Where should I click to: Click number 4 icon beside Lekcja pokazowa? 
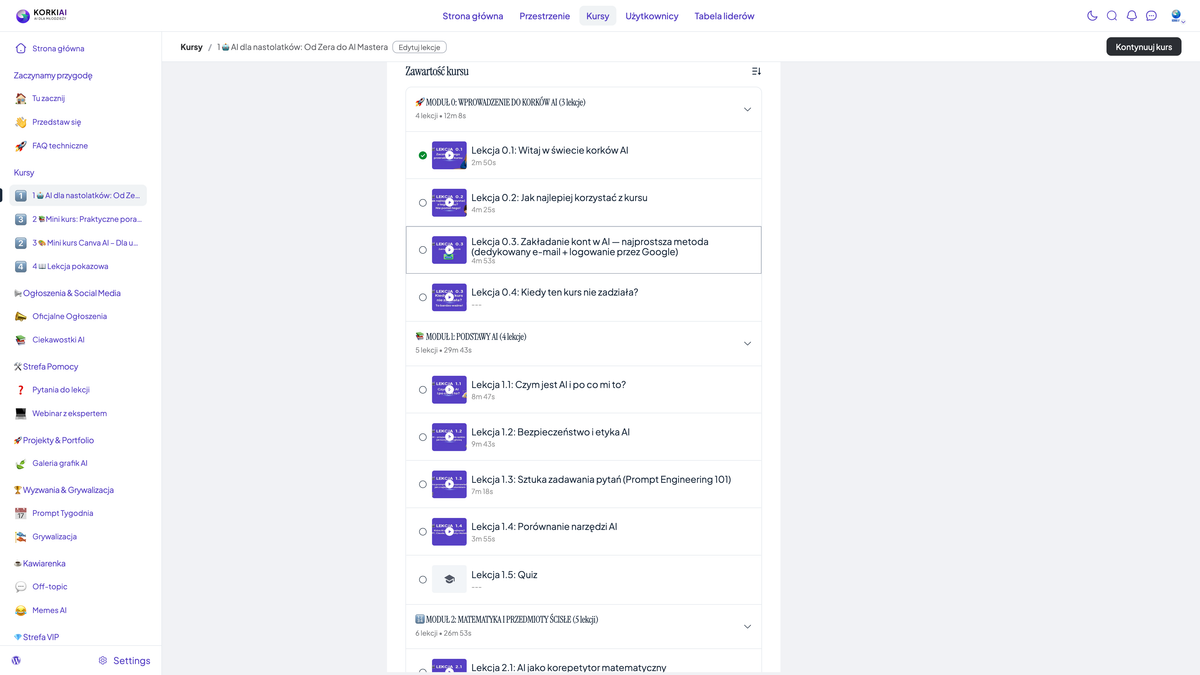(x=21, y=266)
